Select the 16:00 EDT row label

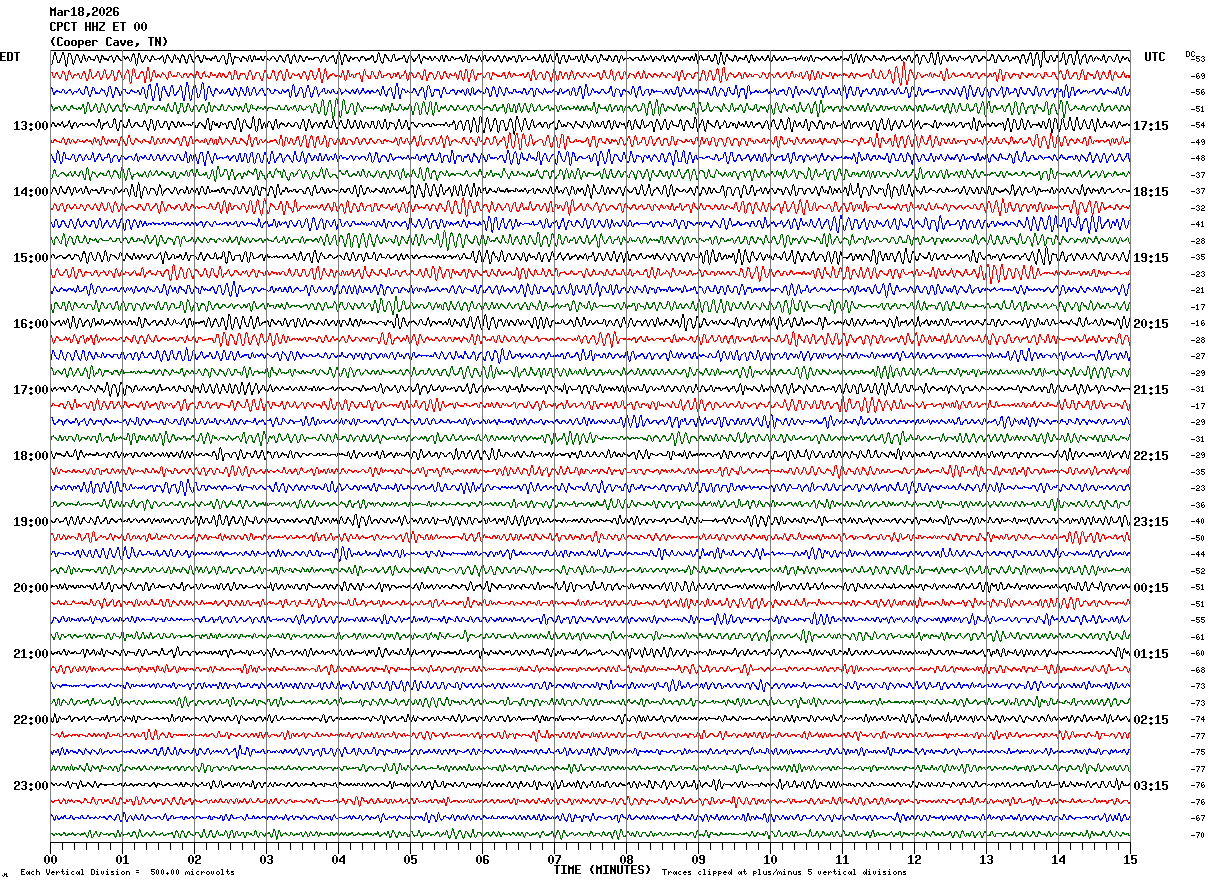coord(30,324)
